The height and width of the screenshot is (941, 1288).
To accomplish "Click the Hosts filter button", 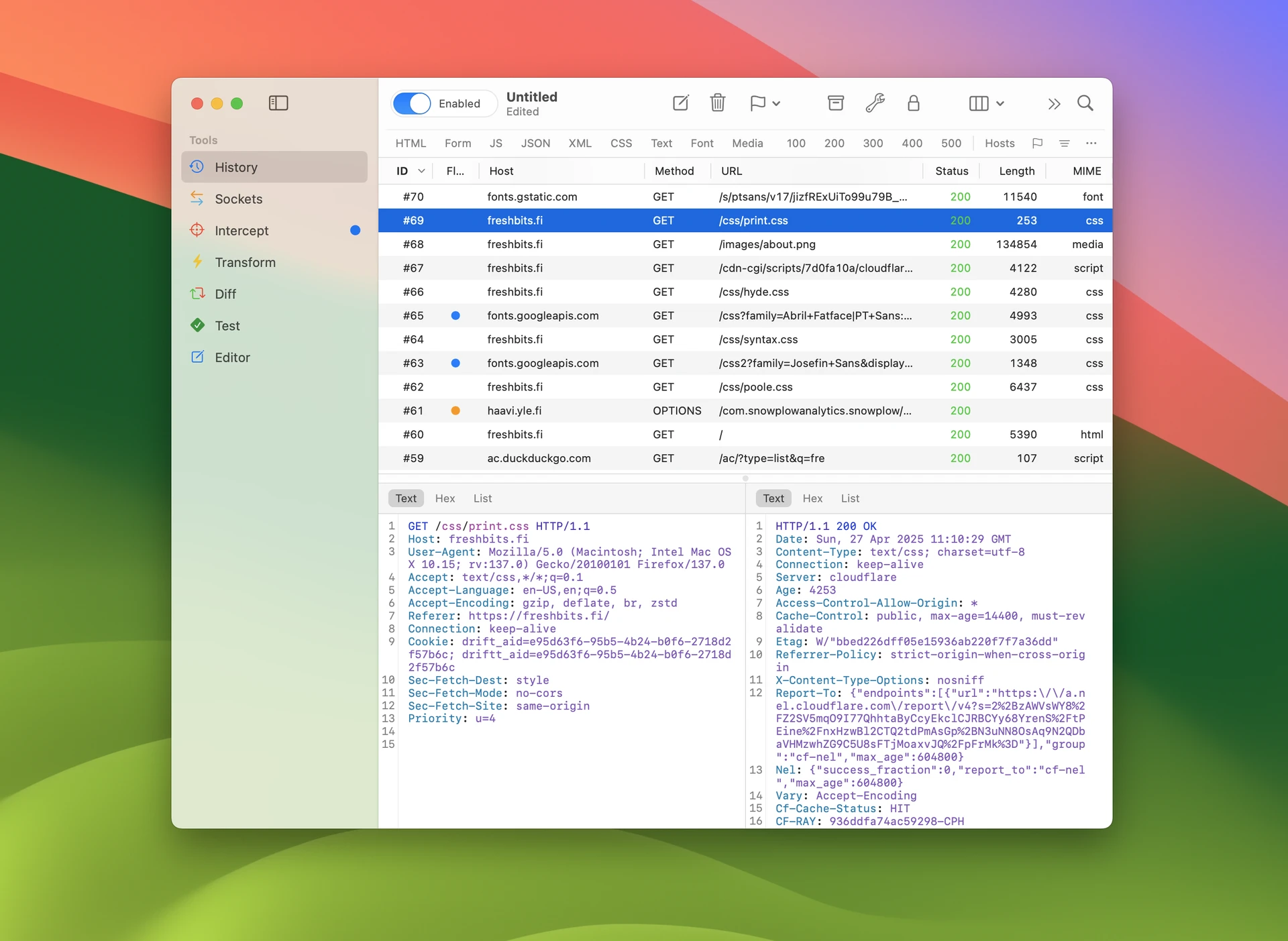I will click(1000, 143).
